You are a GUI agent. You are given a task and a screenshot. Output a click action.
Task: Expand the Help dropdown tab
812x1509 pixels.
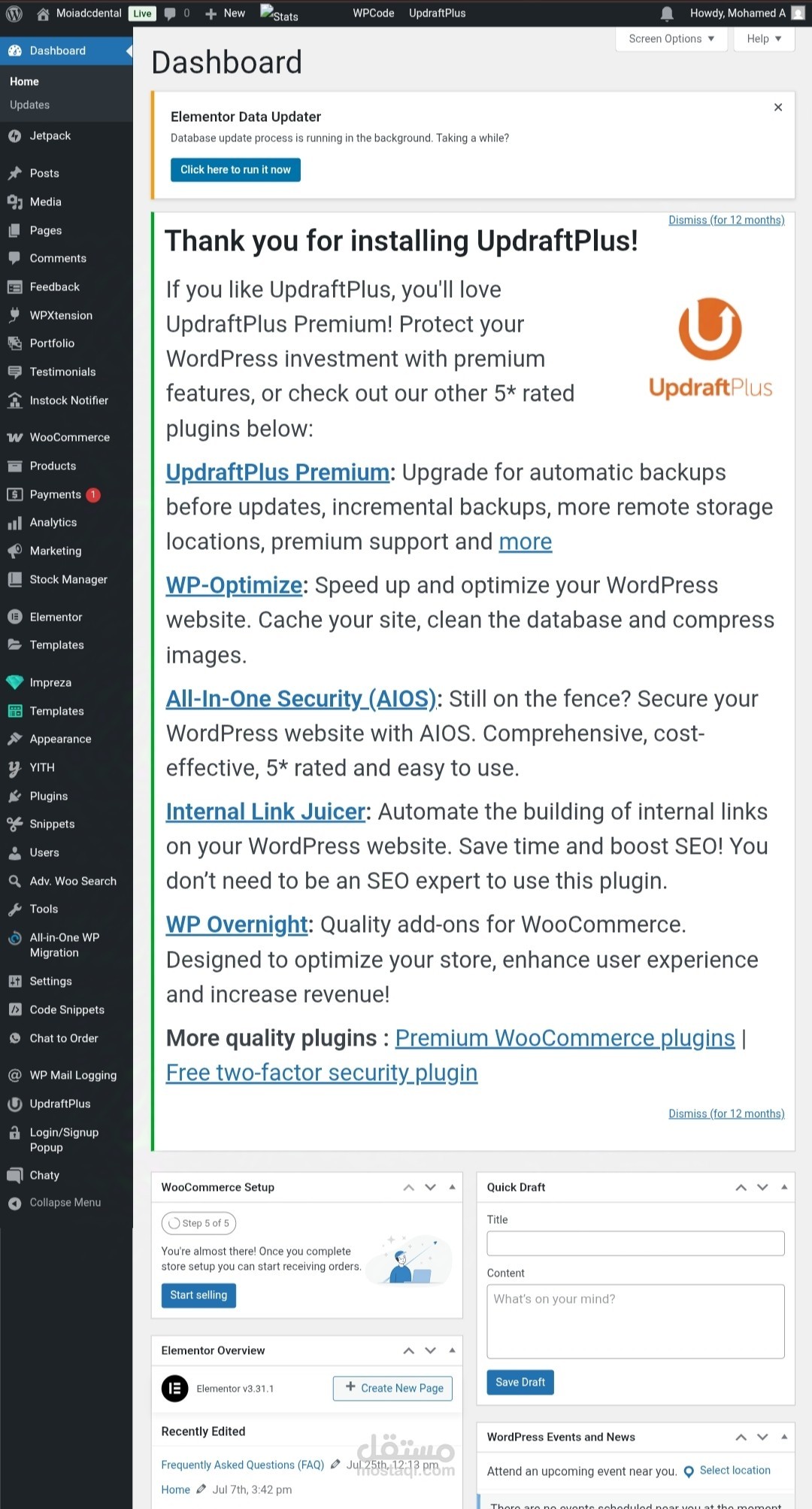[764, 39]
